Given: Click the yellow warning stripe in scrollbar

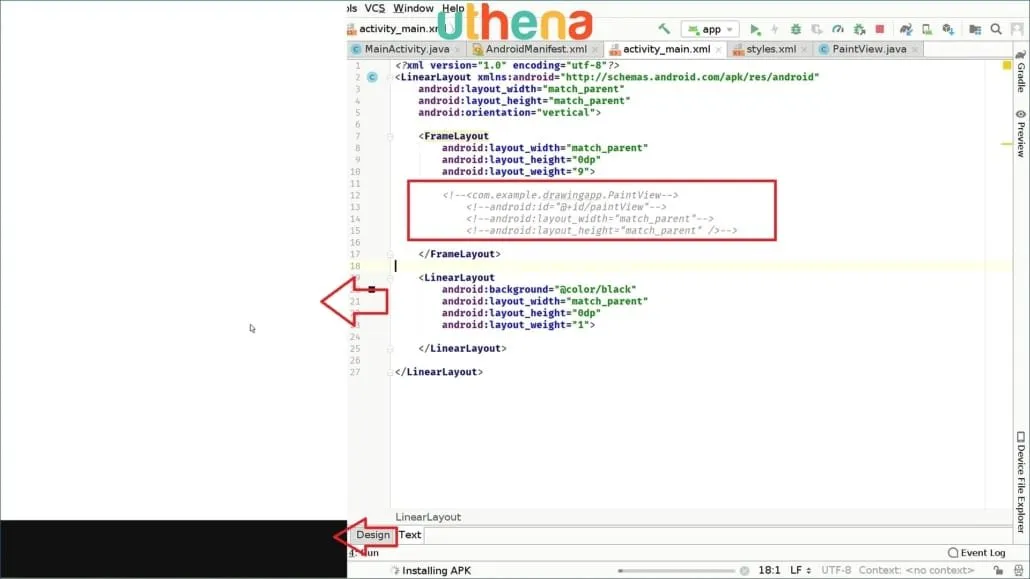Looking at the screenshot, I should (x=1006, y=144).
